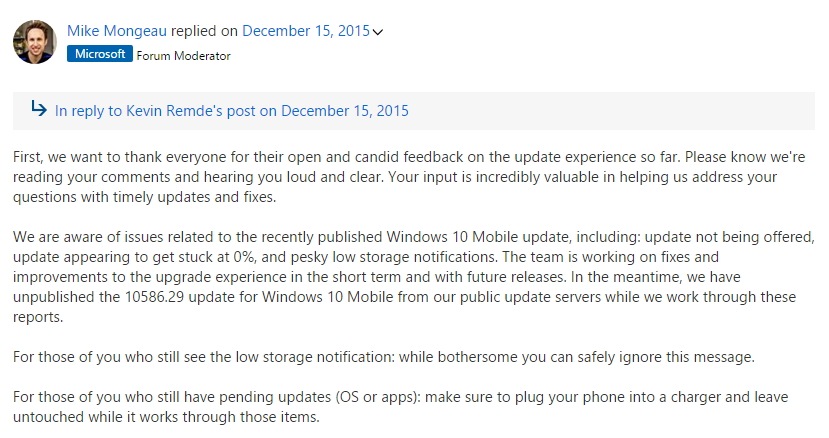Click the '10586.29' build number in the text
The width and height of the screenshot is (829, 438).
154,297
